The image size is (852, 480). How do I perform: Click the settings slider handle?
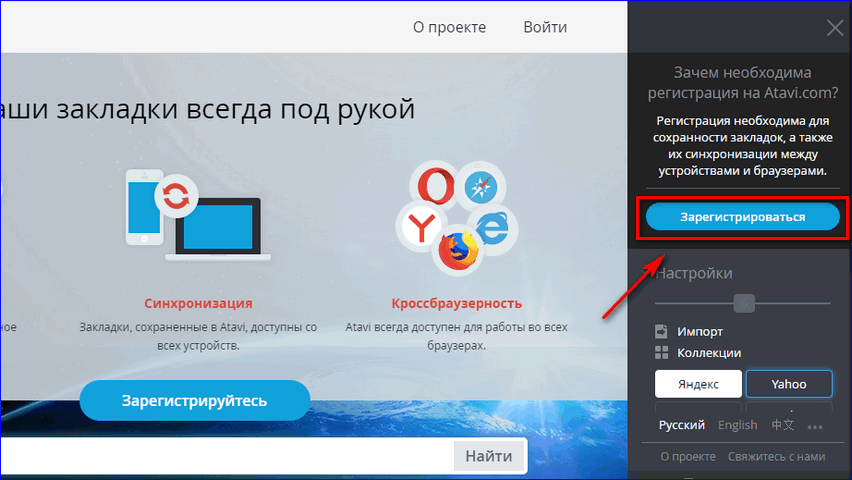[x=743, y=302]
